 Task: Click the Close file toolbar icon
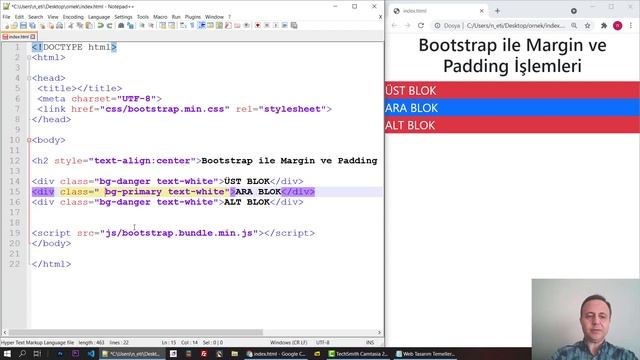(x=41, y=25)
